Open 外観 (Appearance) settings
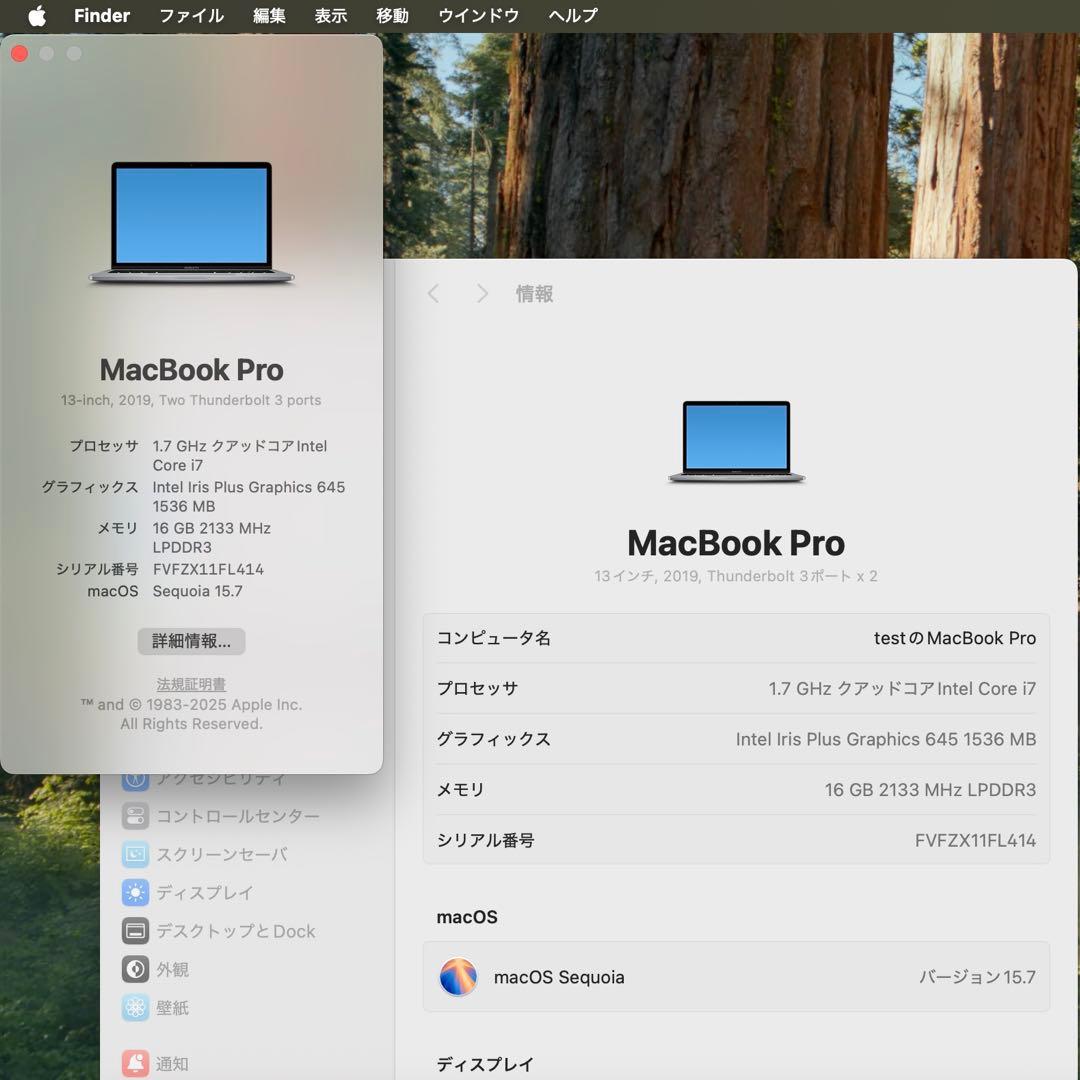The image size is (1080, 1080). click(x=172, y=969)
